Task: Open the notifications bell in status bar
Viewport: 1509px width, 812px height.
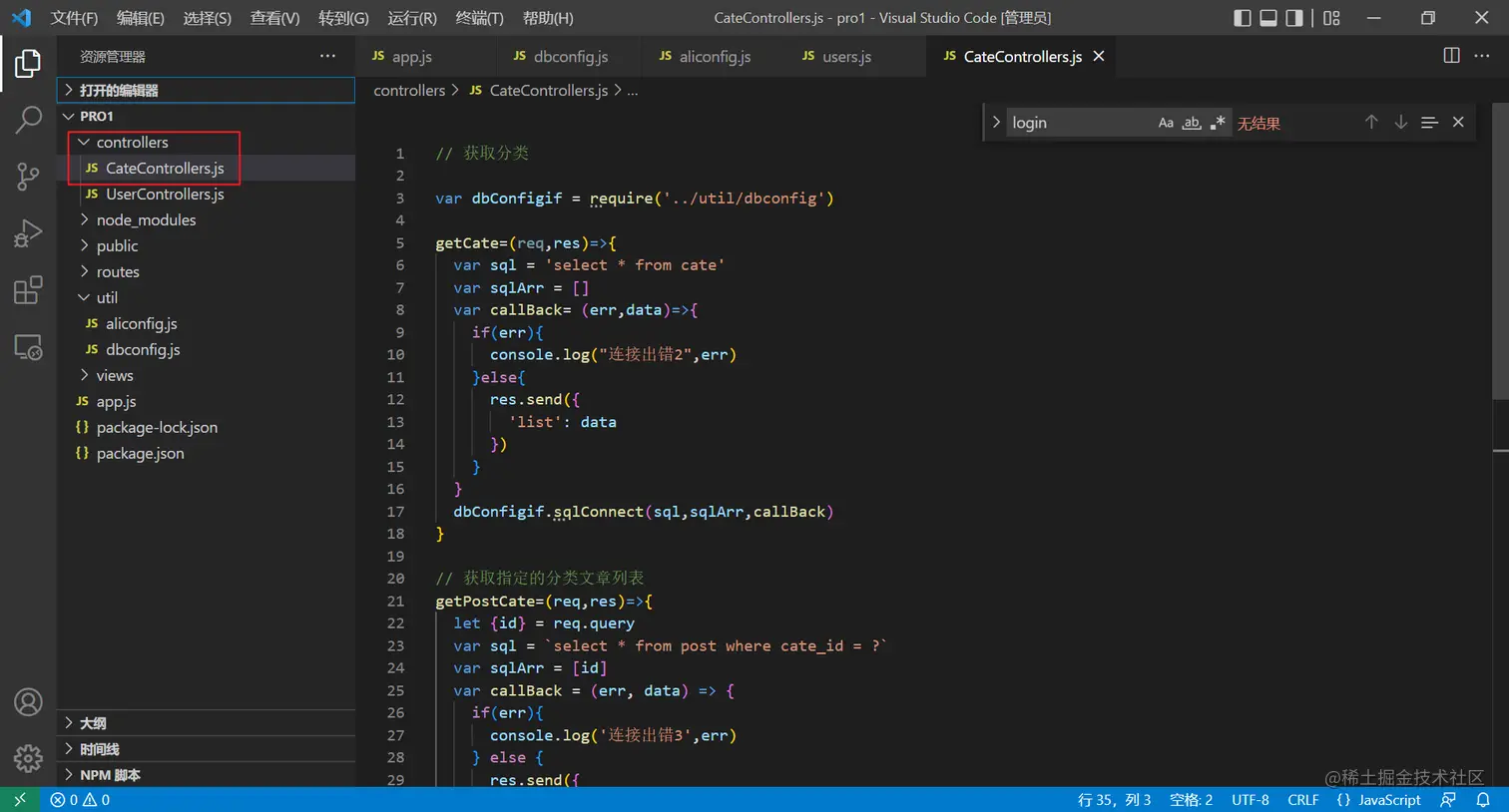Action: [x=1483, y=800]
